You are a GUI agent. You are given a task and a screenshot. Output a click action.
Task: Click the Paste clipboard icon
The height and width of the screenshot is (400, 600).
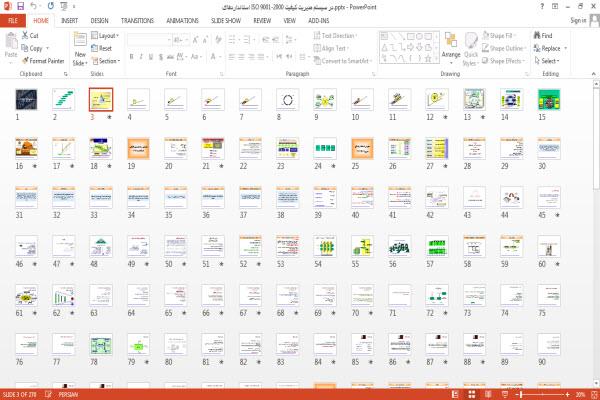(11, 41)
